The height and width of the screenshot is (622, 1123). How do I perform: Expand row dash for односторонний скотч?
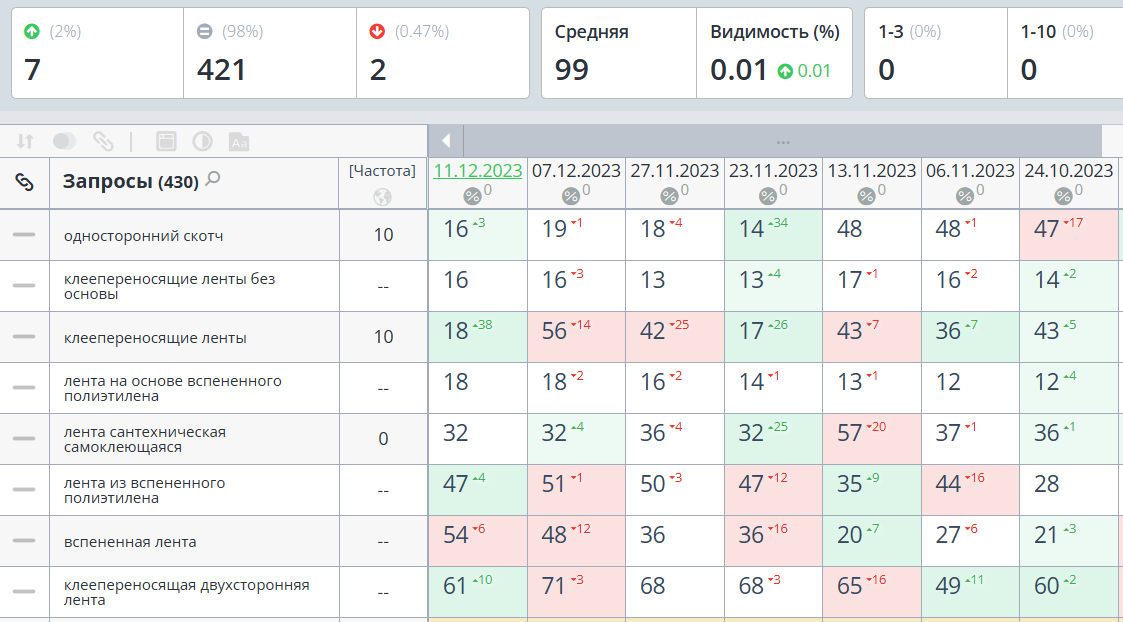click(x=24, y=234)
